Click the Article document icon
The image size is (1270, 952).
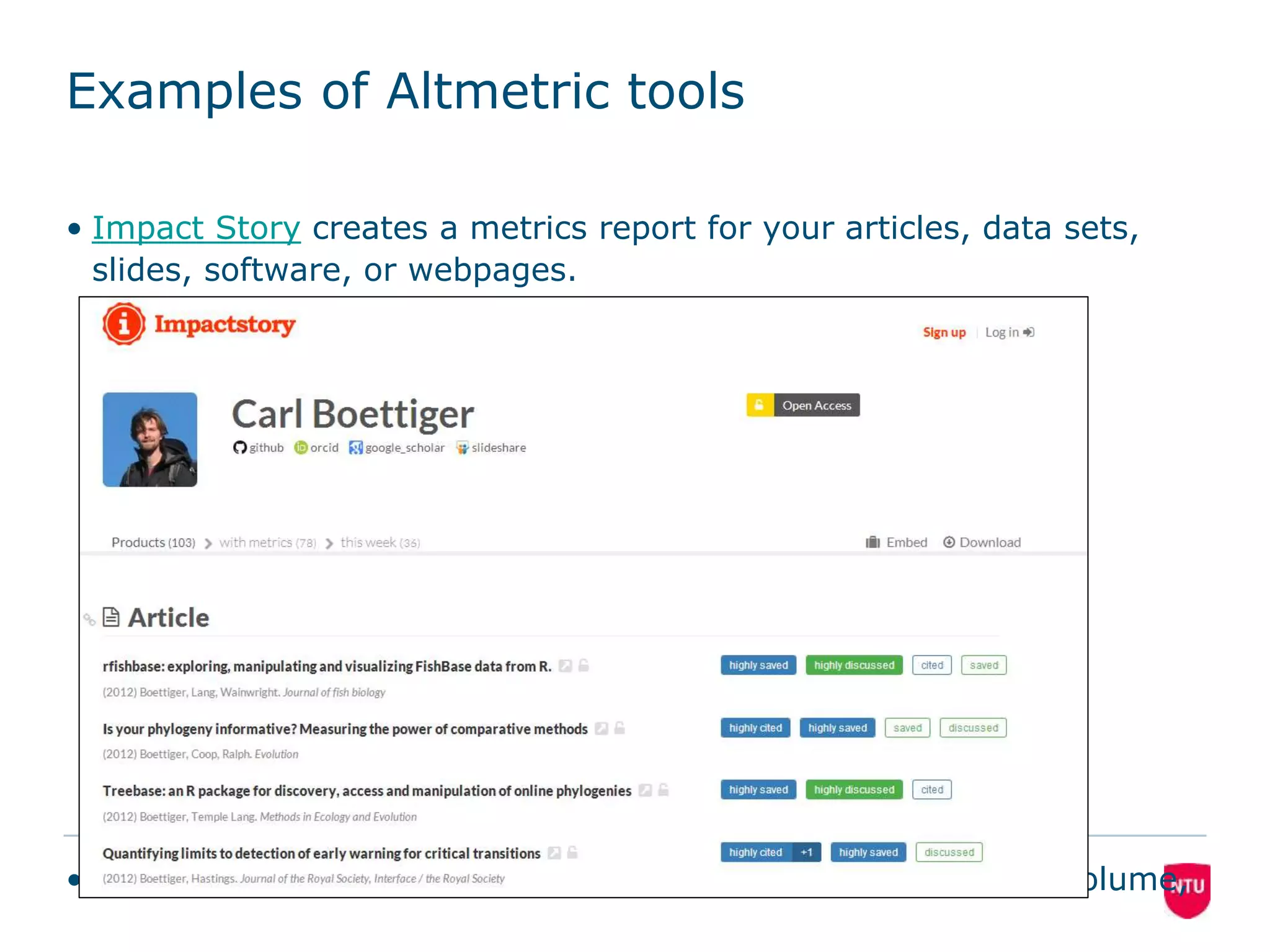[x=111, y=617]
